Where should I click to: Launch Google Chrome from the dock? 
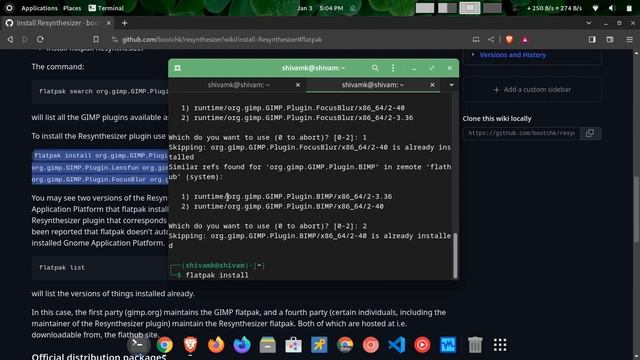(164, 345)
